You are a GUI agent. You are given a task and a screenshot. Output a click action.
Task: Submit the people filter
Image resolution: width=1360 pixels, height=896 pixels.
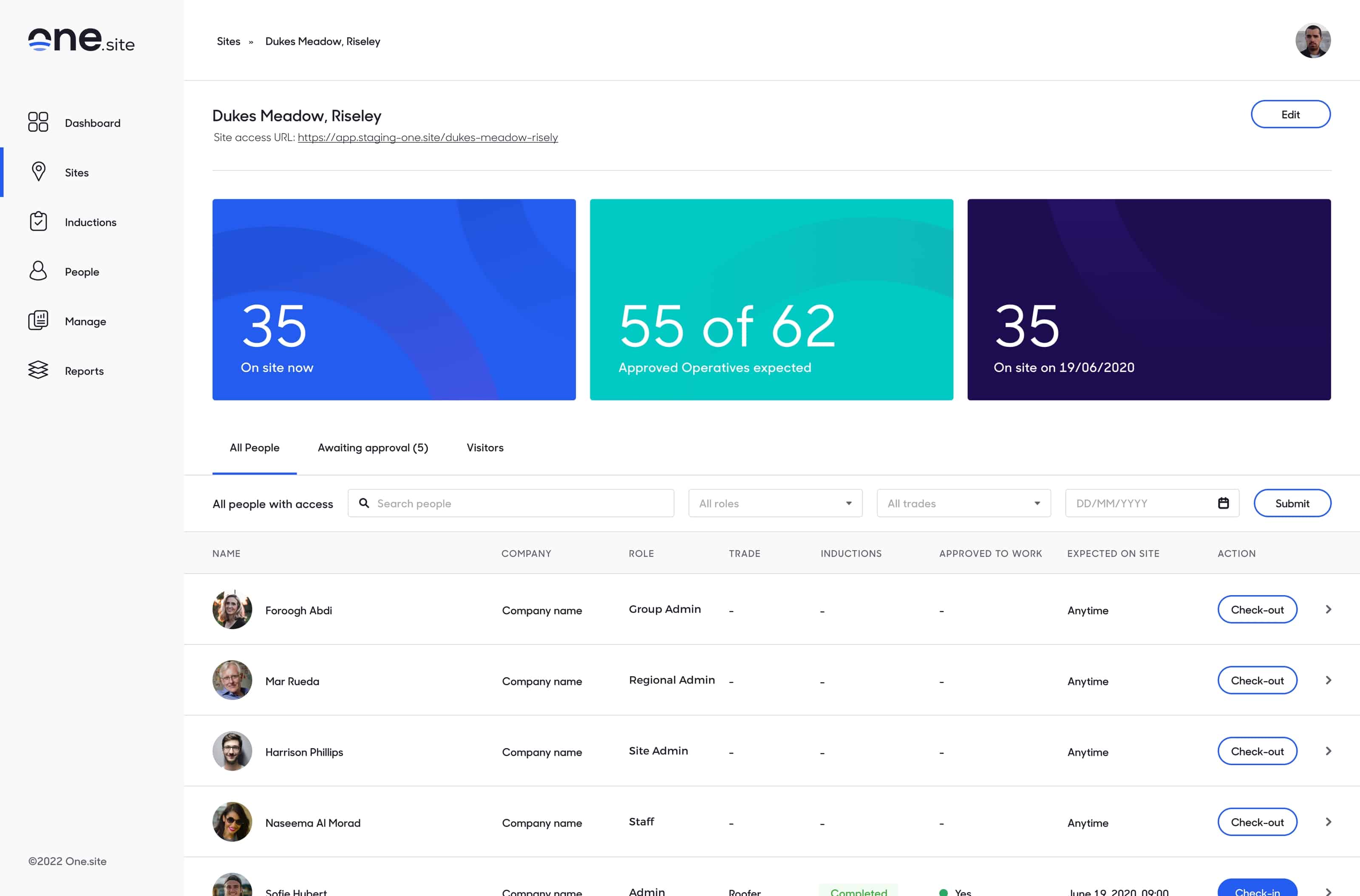(x=1292, y=503)
